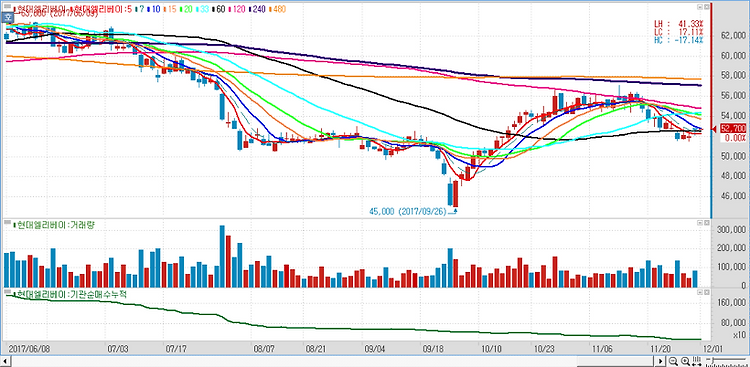
Task: Minimize the 기관순매수누적 indicator pane
Action: click(699, 291)
